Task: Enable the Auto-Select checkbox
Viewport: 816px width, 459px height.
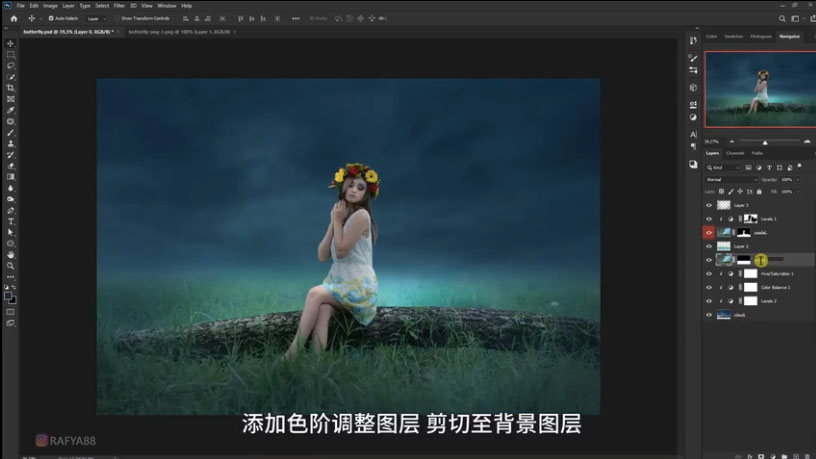Action: pyautogui.click(x=51, y=18)
